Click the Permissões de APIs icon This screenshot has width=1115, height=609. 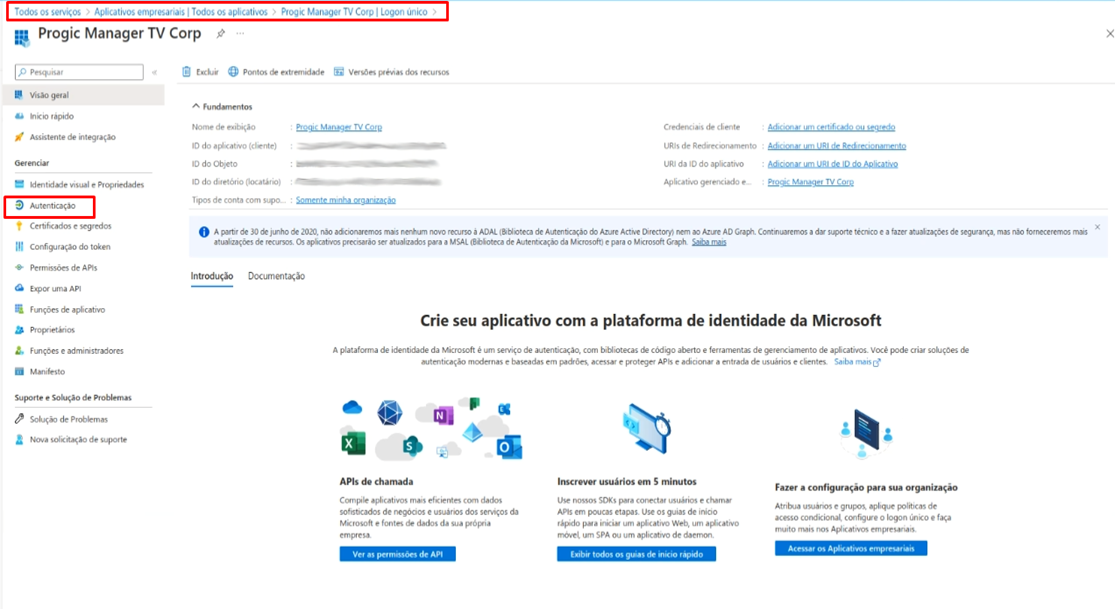click(x=19, y=268)
